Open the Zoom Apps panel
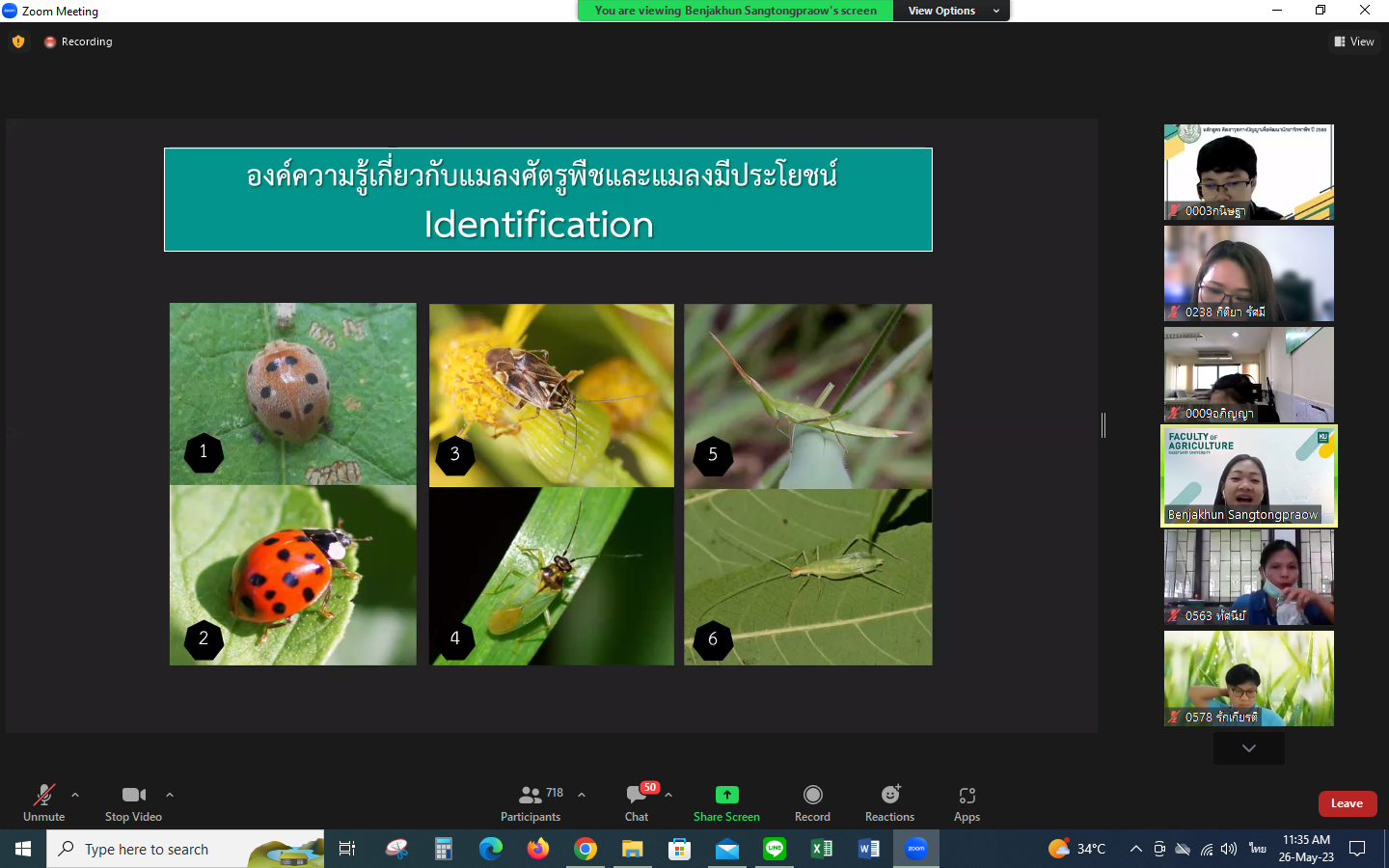 (x=967, y=802)
